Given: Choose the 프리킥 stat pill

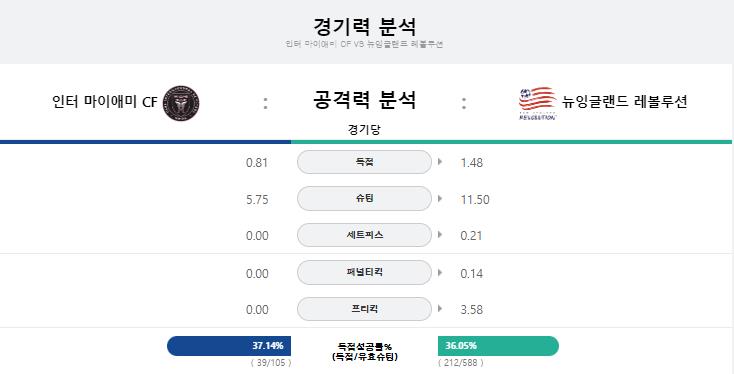Looking at the screenshot, I should coord(364,309).
